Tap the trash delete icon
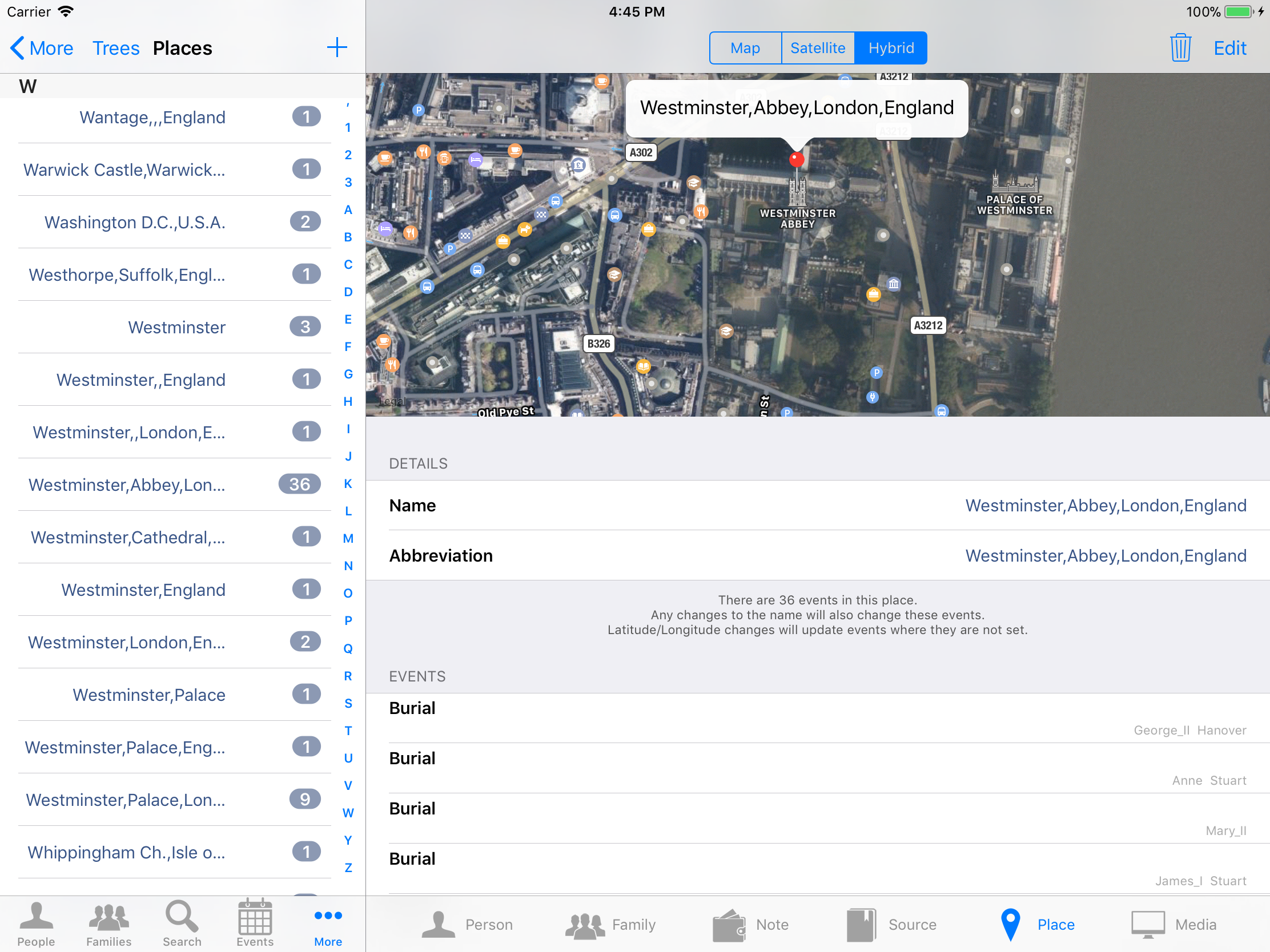1270x952 pixels. click(x=1180, y=47)
